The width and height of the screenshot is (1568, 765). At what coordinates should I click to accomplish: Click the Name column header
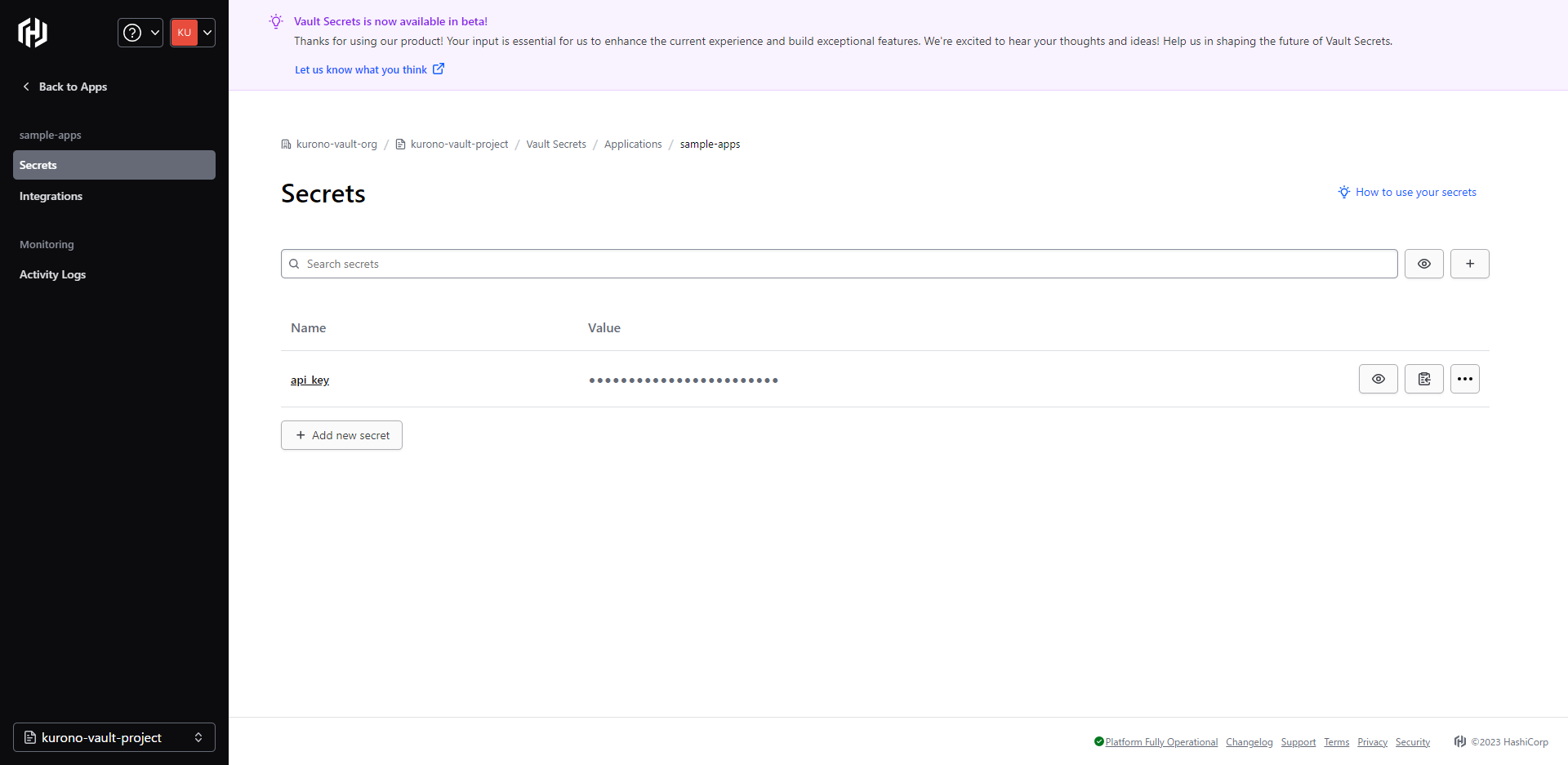tap(309, 327)
